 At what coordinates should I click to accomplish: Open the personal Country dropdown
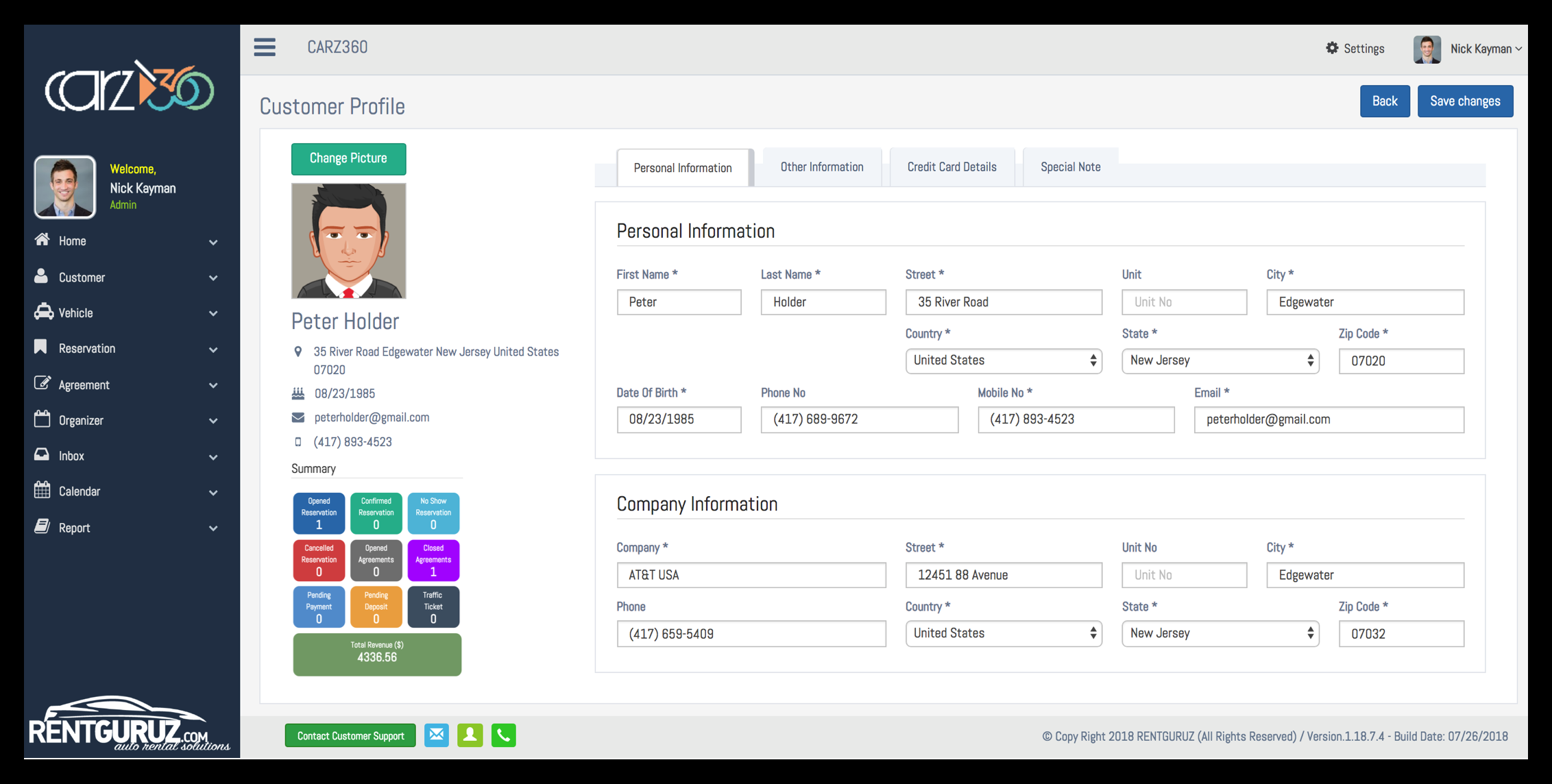1003,360
